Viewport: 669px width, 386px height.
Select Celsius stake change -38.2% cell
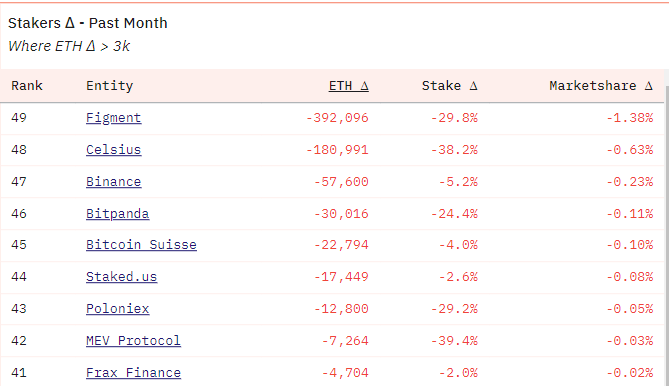pos(454,150)
